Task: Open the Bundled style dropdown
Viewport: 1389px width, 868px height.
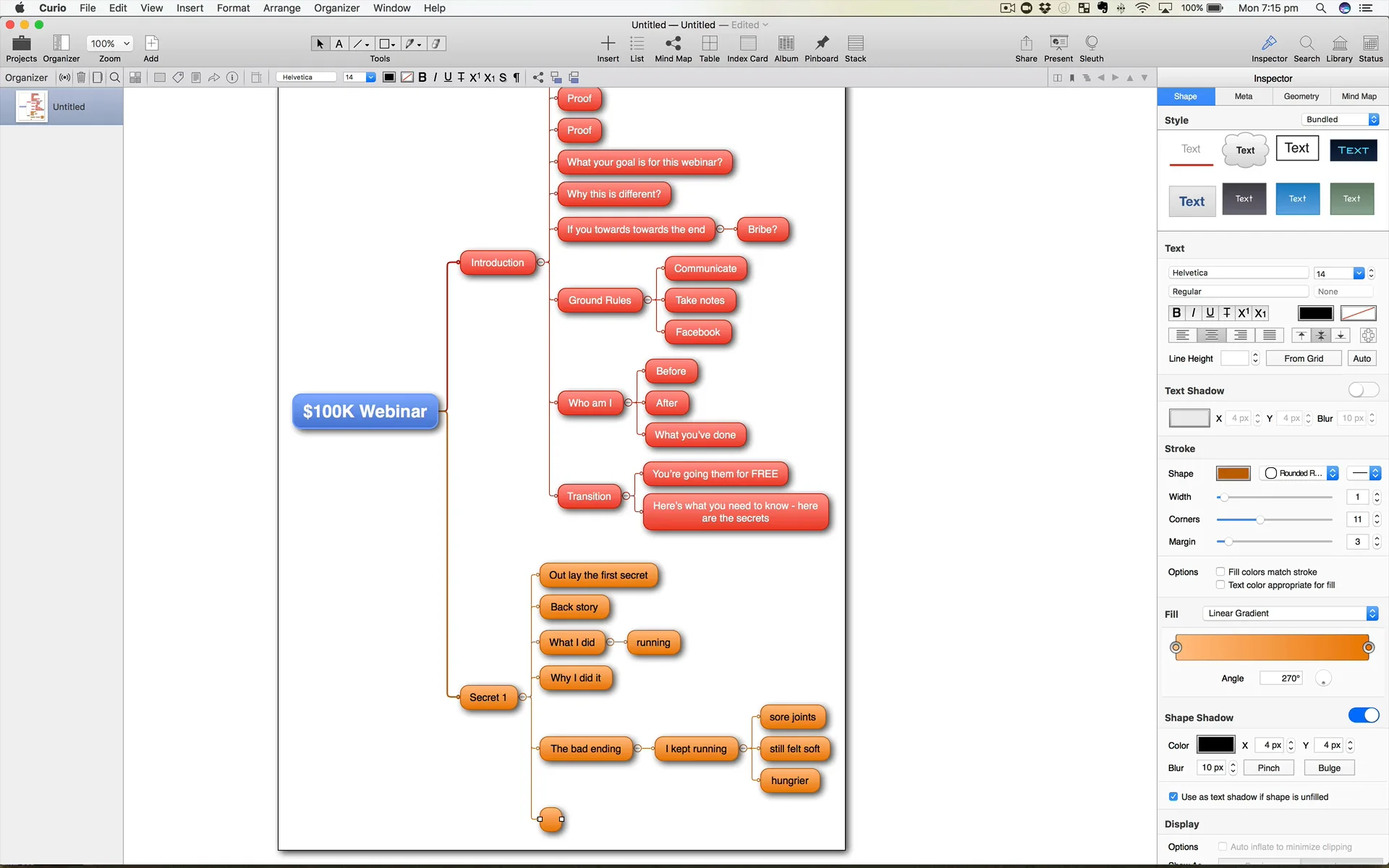Action: coord(1340,119)
